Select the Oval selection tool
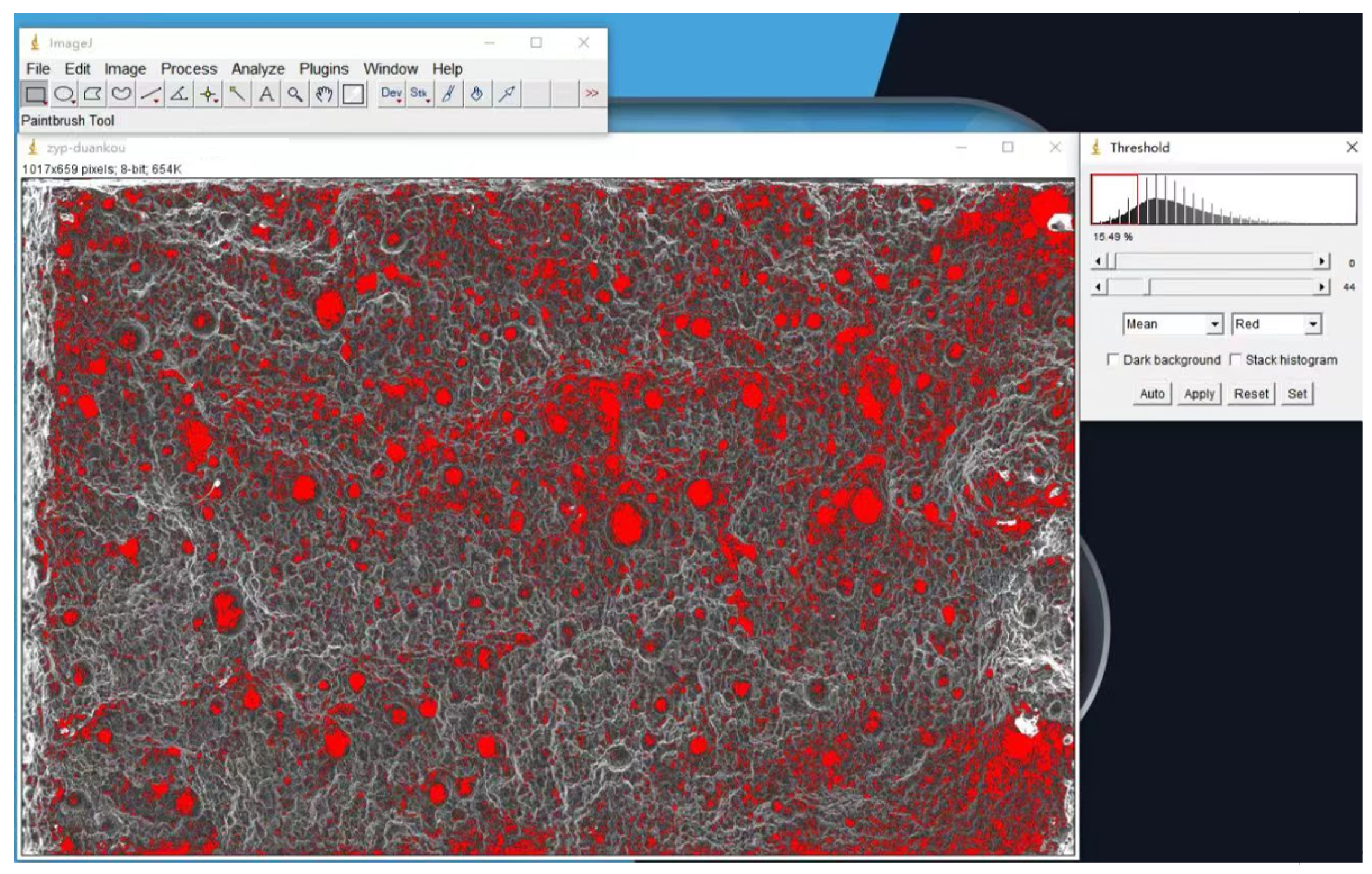This screenshot has height=874, width=1372. (x=63, y=94)
